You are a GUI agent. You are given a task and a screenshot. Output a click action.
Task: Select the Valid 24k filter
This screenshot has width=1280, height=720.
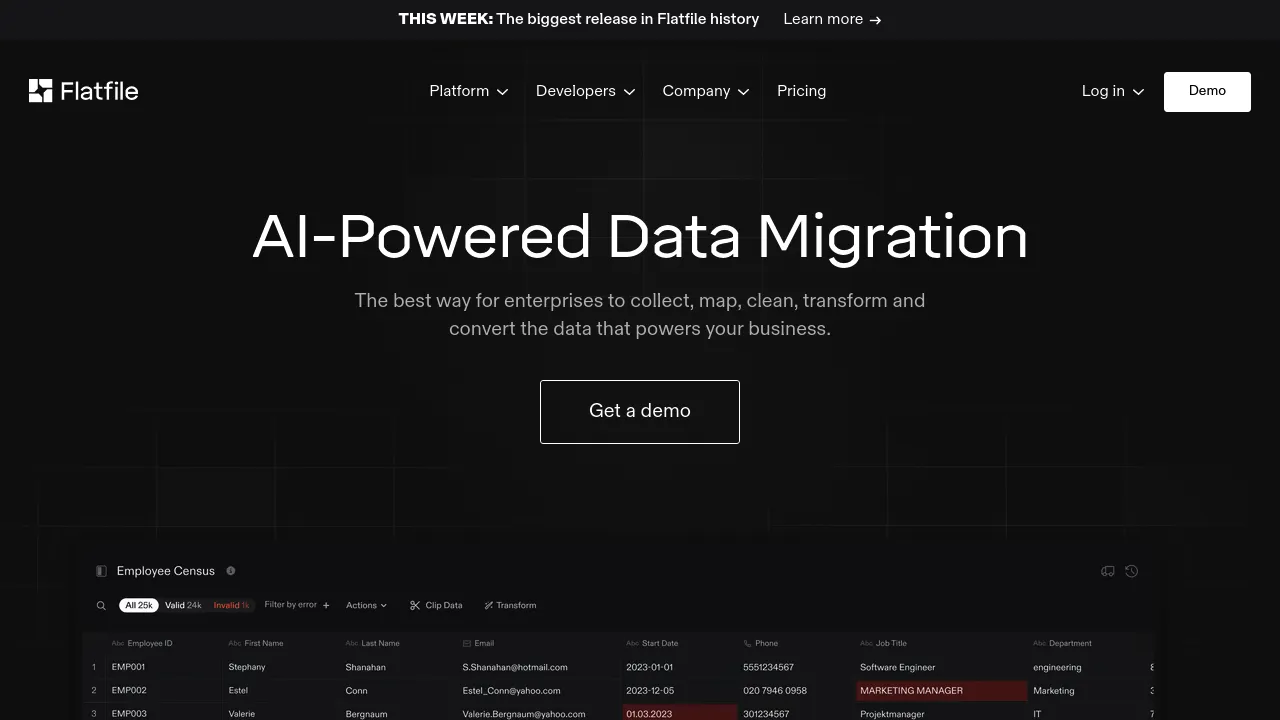183,605
